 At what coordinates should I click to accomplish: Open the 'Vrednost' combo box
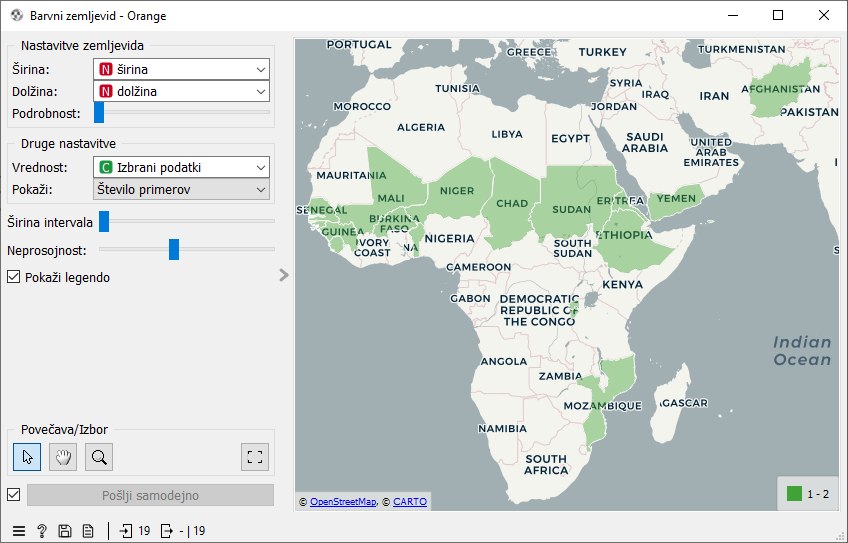point(181,167)
